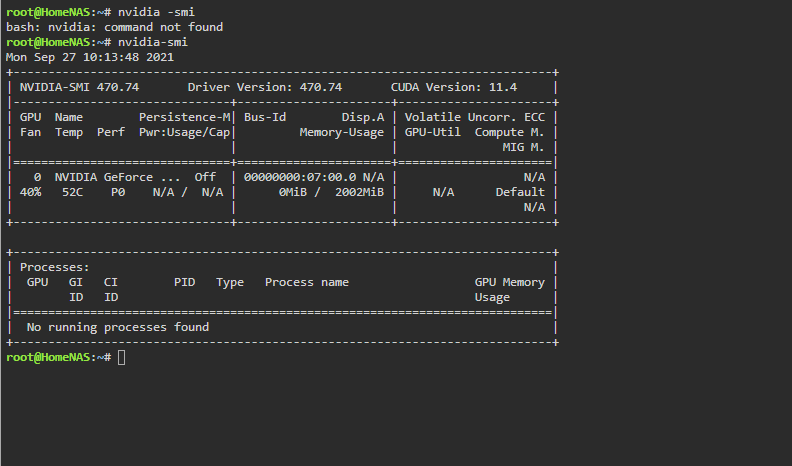The width and height of the screenshot is (792, 466).
Task: Click the Compute mode value 'Default'
Action: point(520,192)
